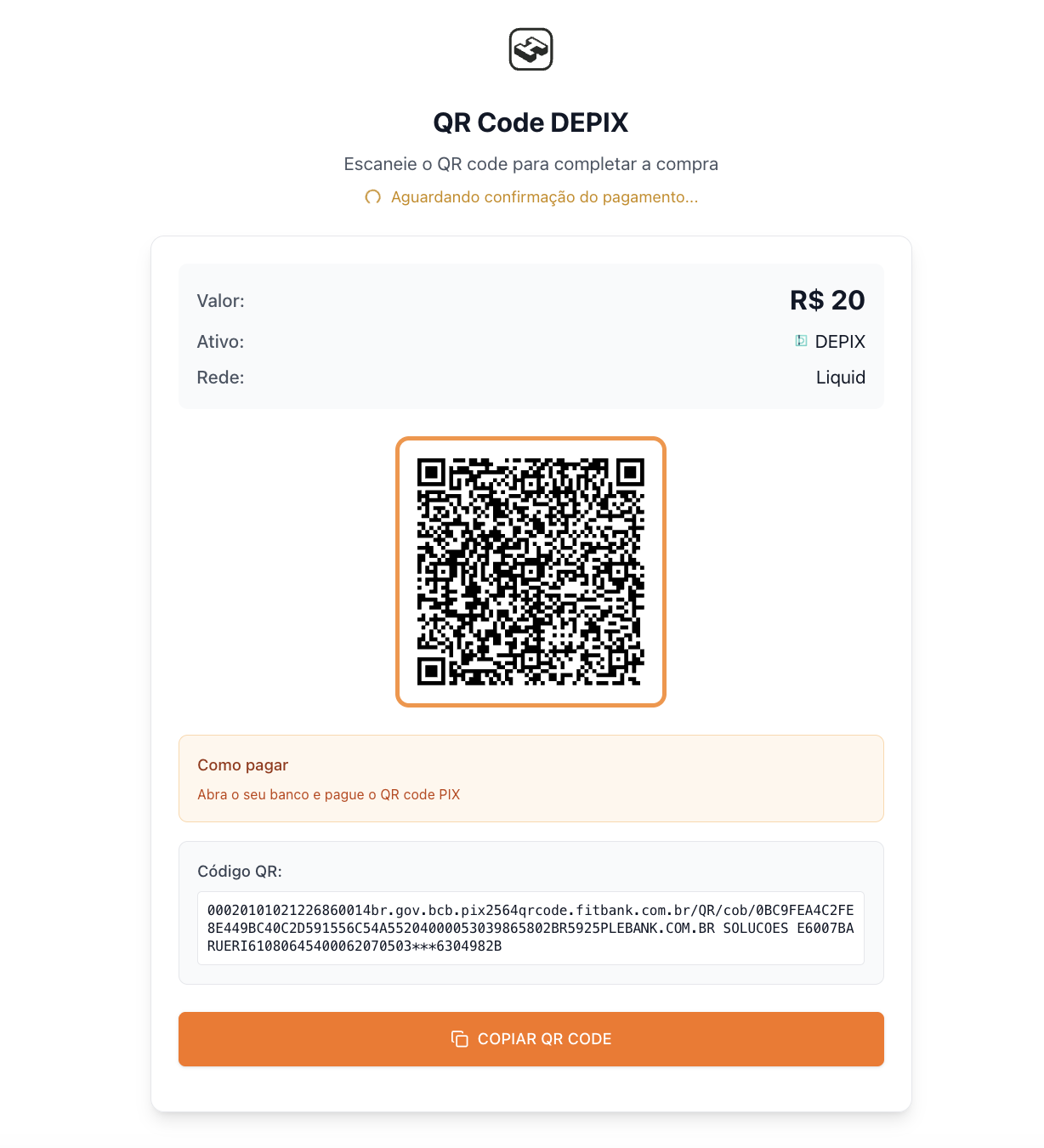Click the 'Liquid' network value
The width and height of the screenshot is (1044, 1148).
[840, 378]
